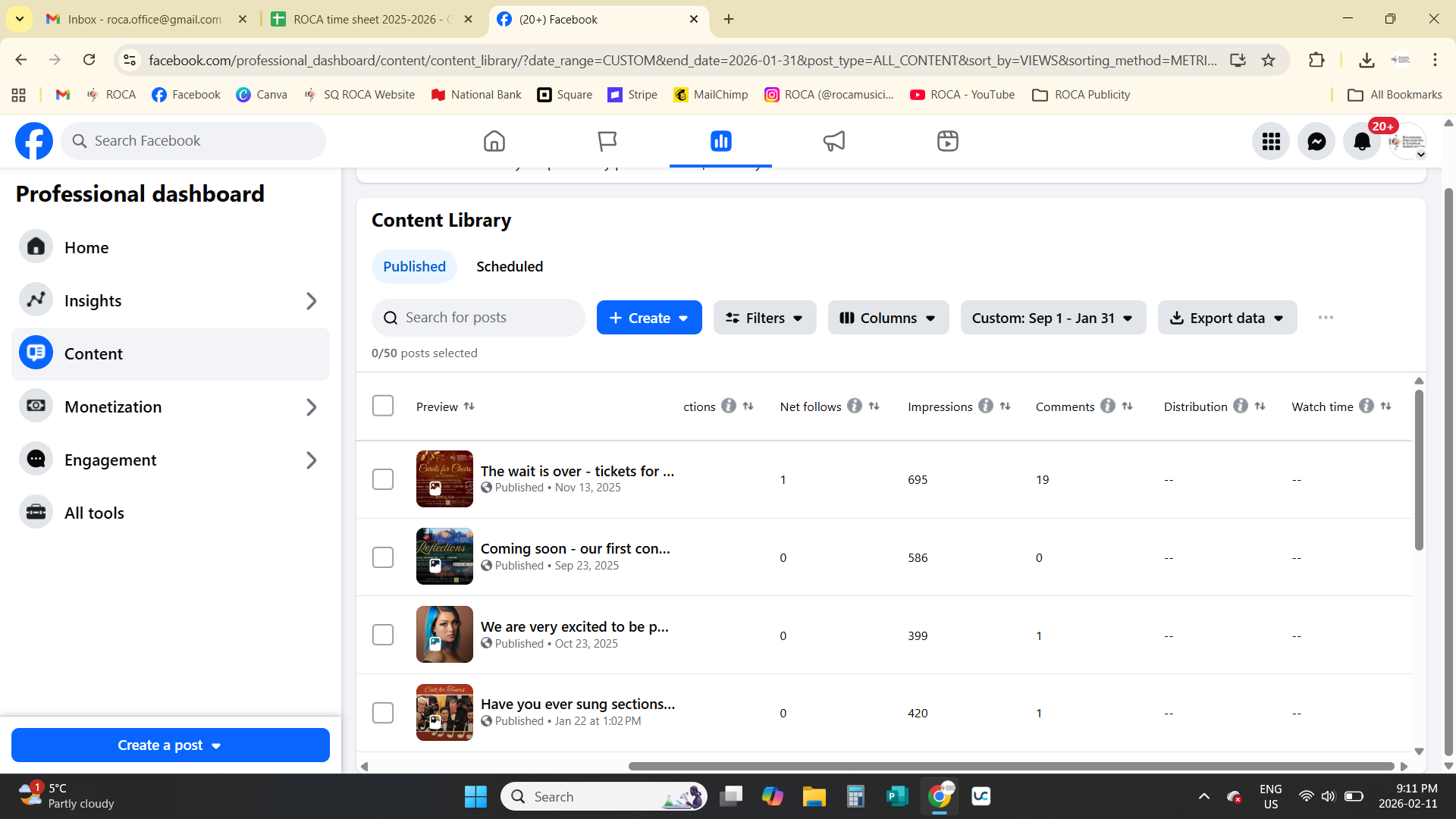The height and width of the screenshot is (819, 1456).
Task: Toggle the select-all posts checkbox
Action: coord(383,406)
